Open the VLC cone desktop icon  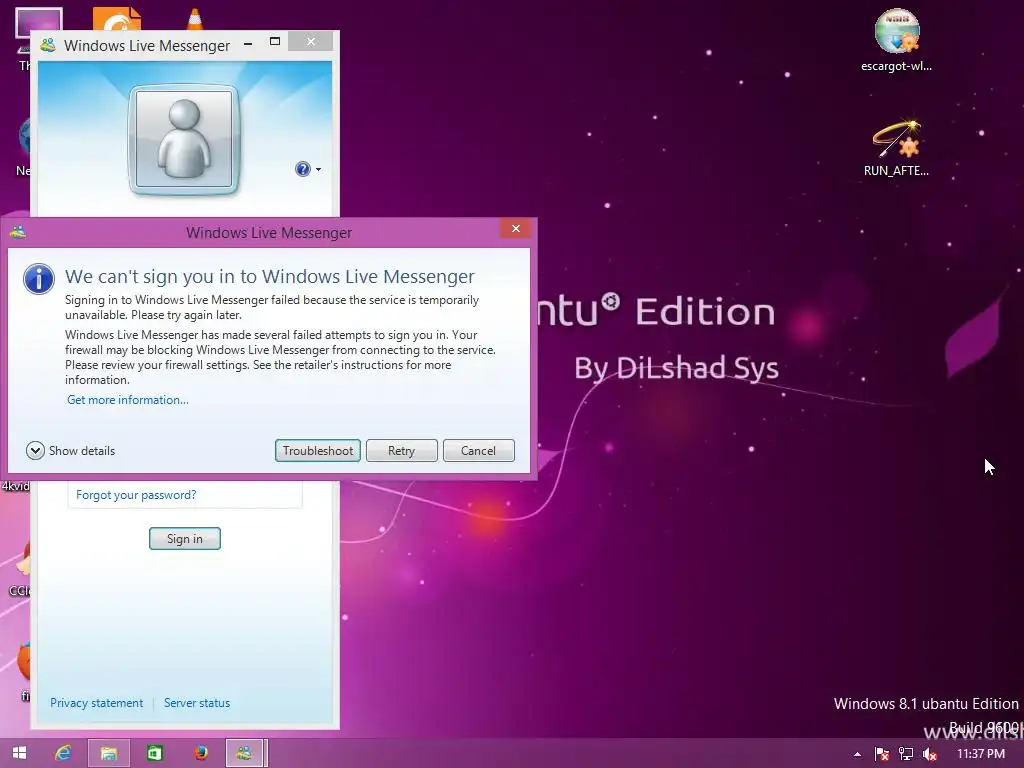(195, 18)
